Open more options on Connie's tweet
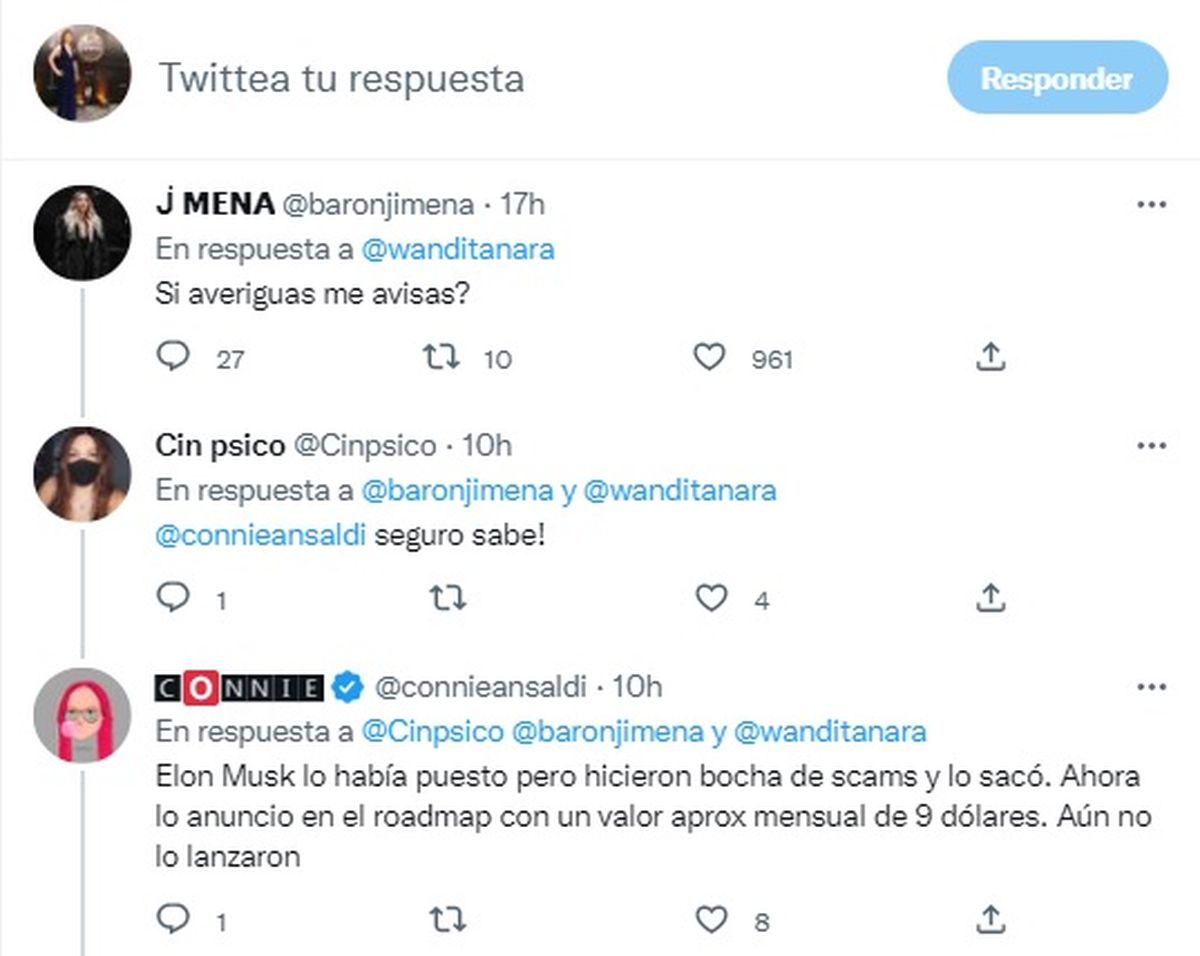The width and height of the screenshot is (1200, 956). [x=1152, y=687]
